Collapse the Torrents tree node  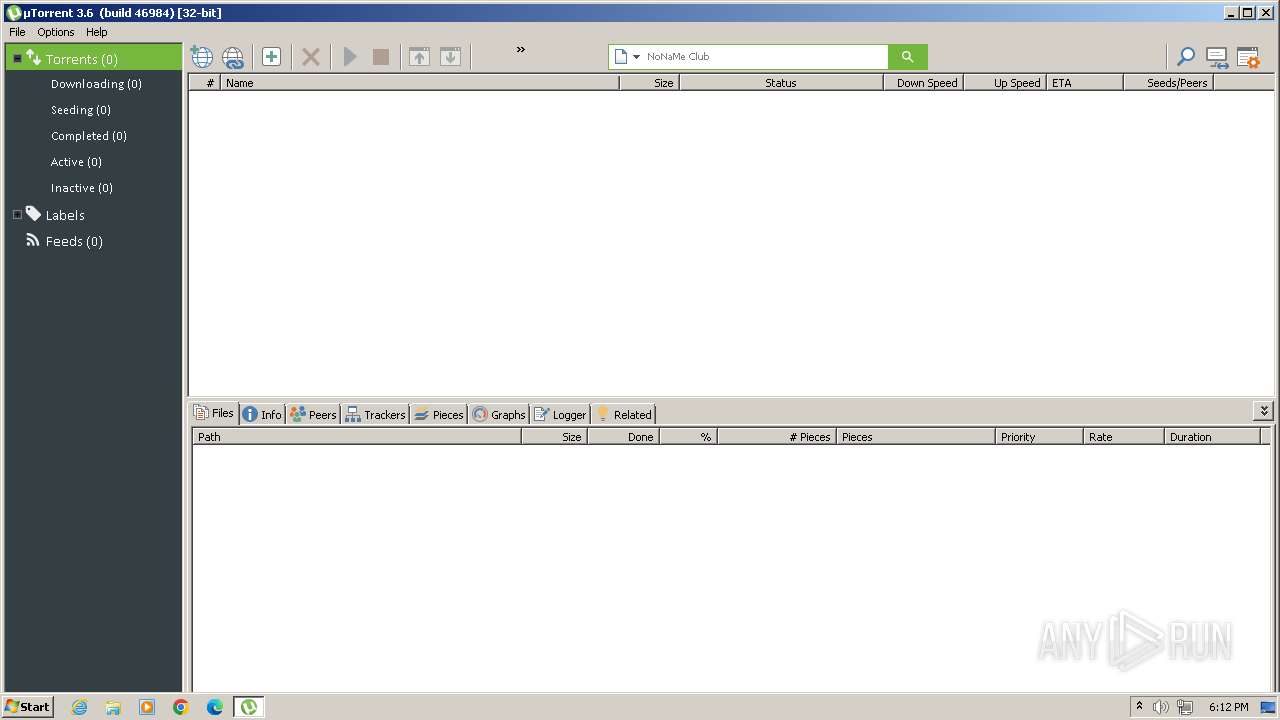pos(17,59)
